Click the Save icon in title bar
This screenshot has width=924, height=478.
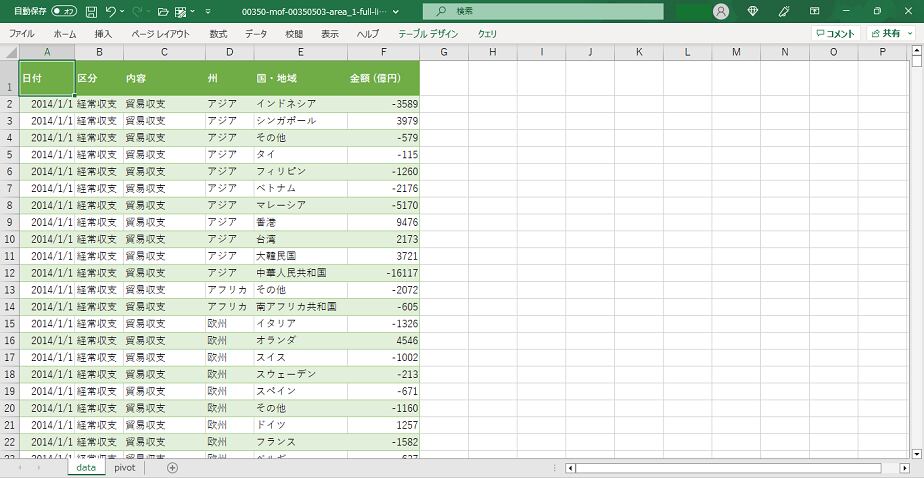[x=91, y=11]
